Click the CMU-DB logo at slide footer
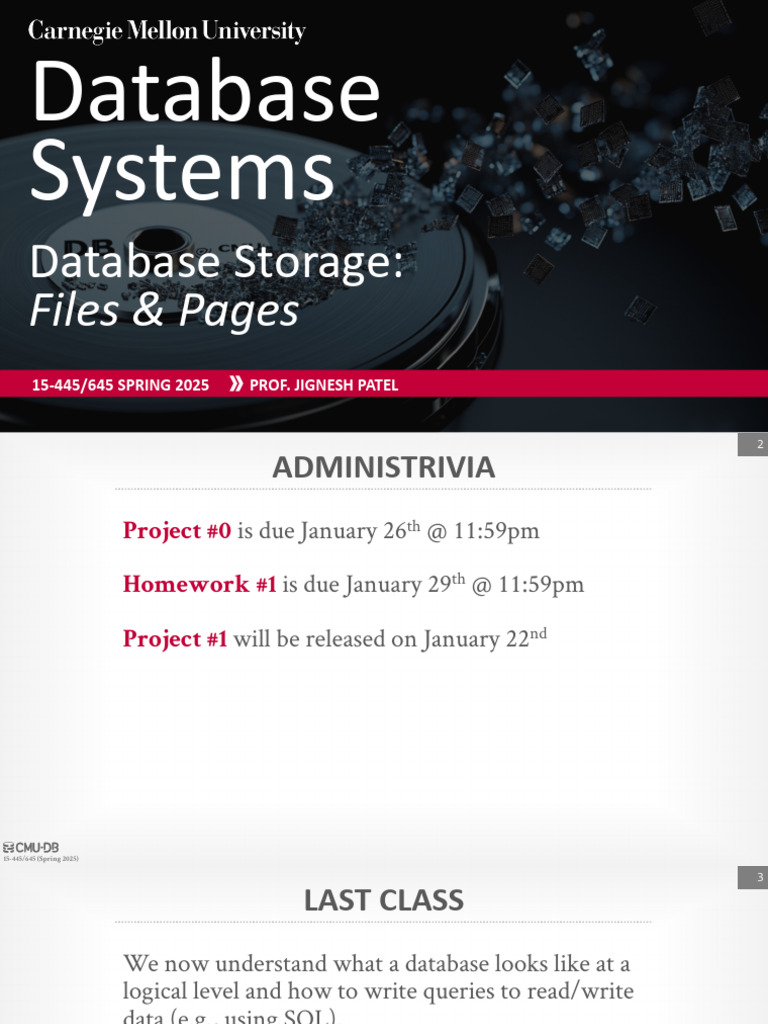The width and height of the screenshot is (768, 1024). coord(31,847)
